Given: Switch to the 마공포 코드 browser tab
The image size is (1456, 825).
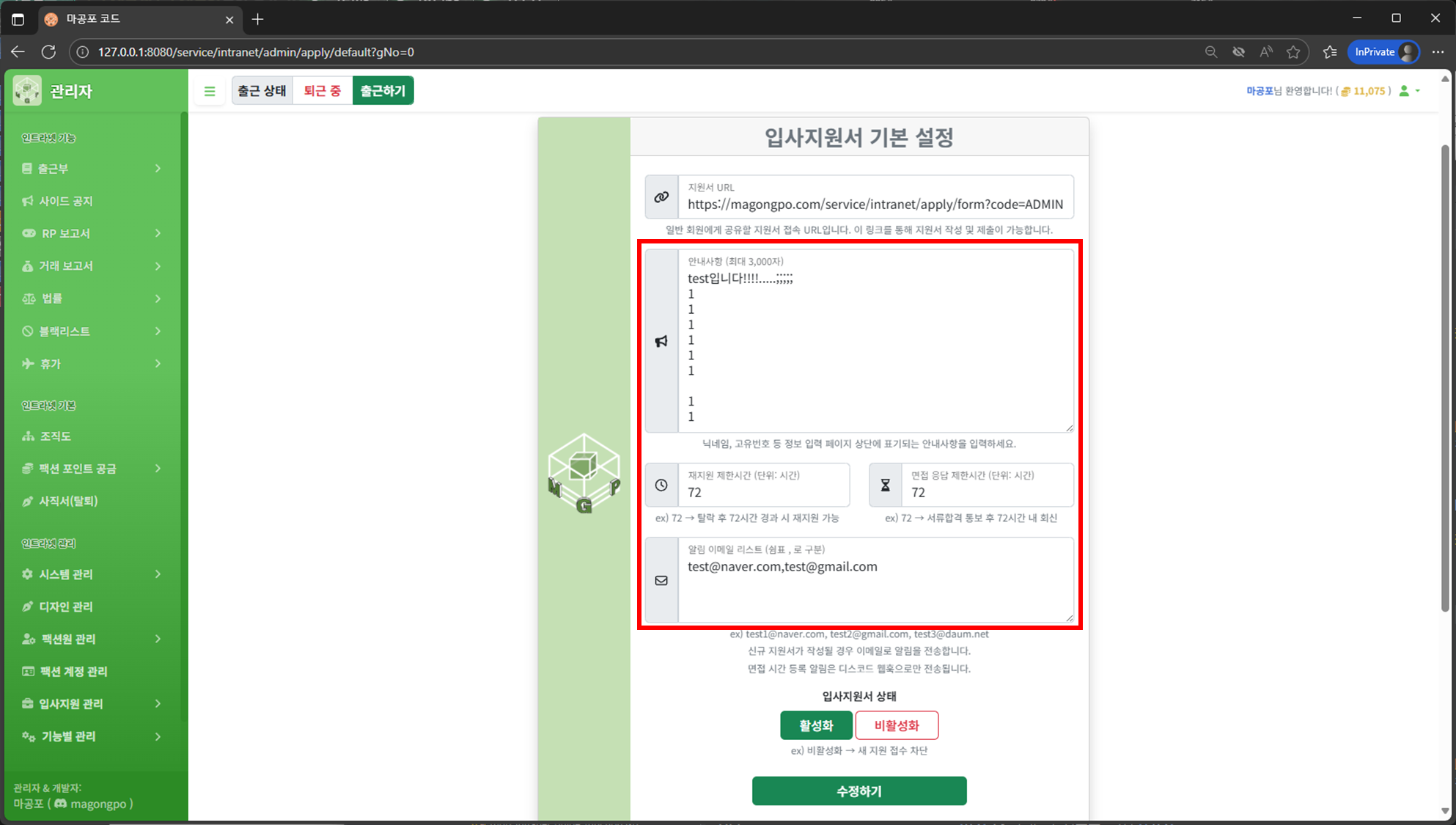Looking at the screenshot, I should pos(139,19).
